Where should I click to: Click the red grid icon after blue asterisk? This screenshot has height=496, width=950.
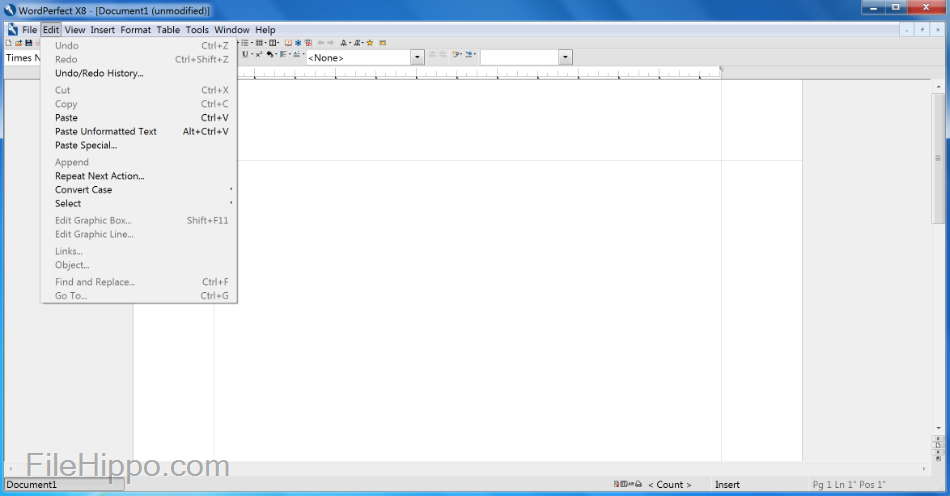308,43
